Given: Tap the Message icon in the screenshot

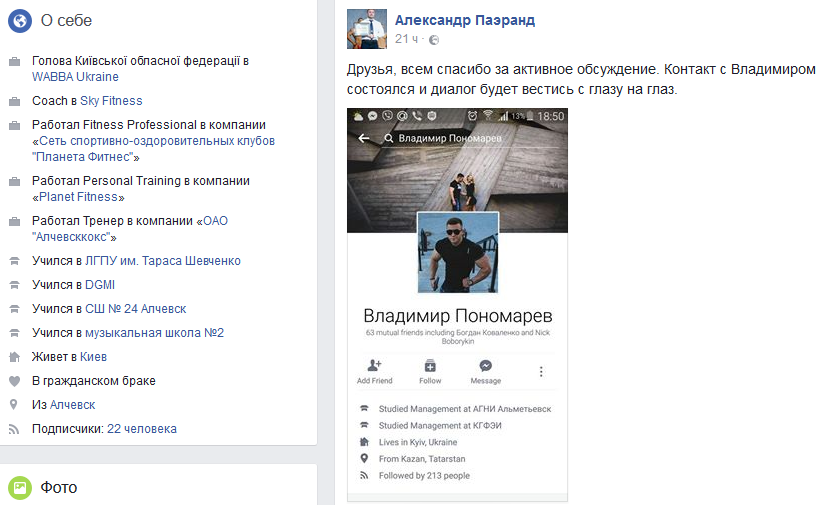Looking at the screenshot, I should pyautogui.click(x=485, y=366).
